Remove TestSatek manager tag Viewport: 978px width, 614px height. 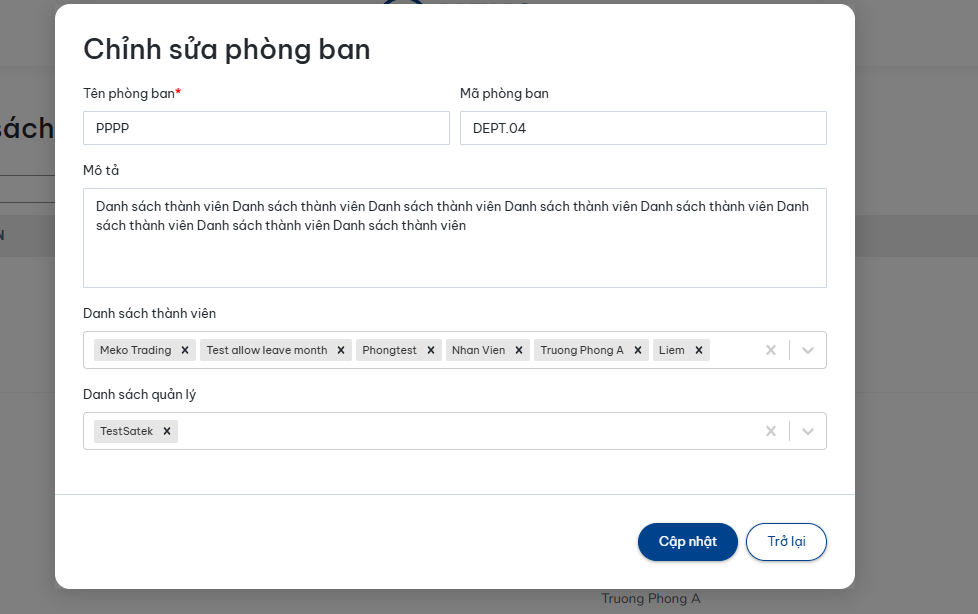click(x=167, y=431)
